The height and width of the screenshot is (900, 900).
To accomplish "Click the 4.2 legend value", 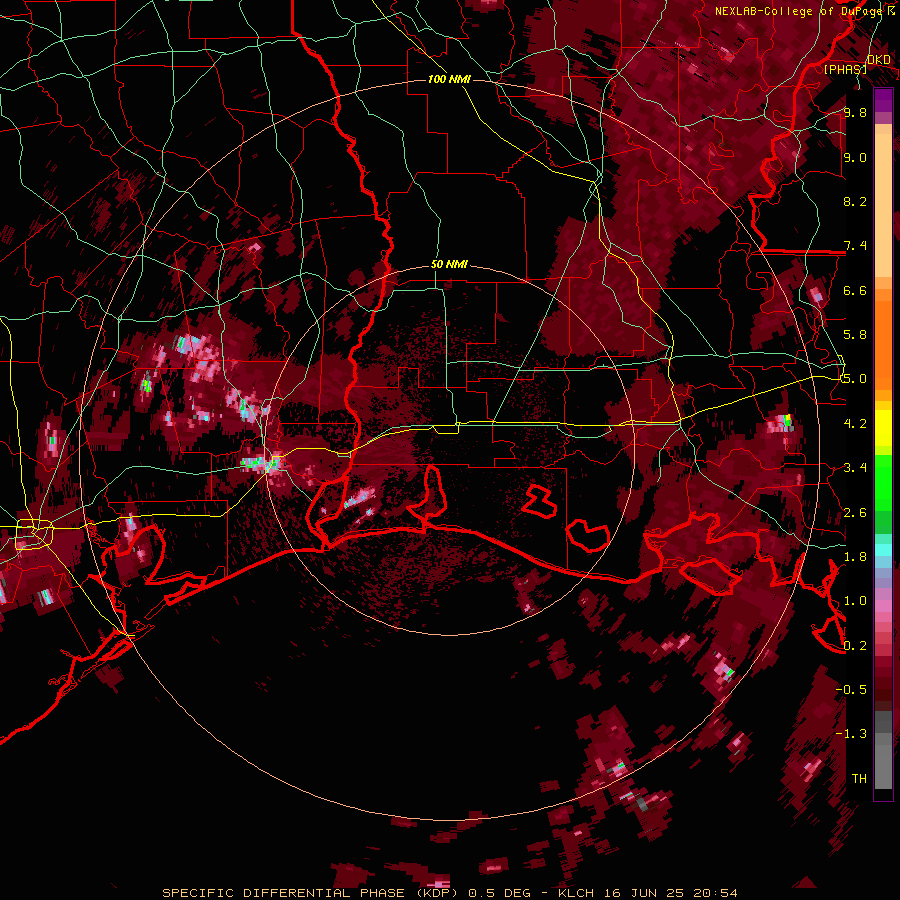I will point(855,424).
